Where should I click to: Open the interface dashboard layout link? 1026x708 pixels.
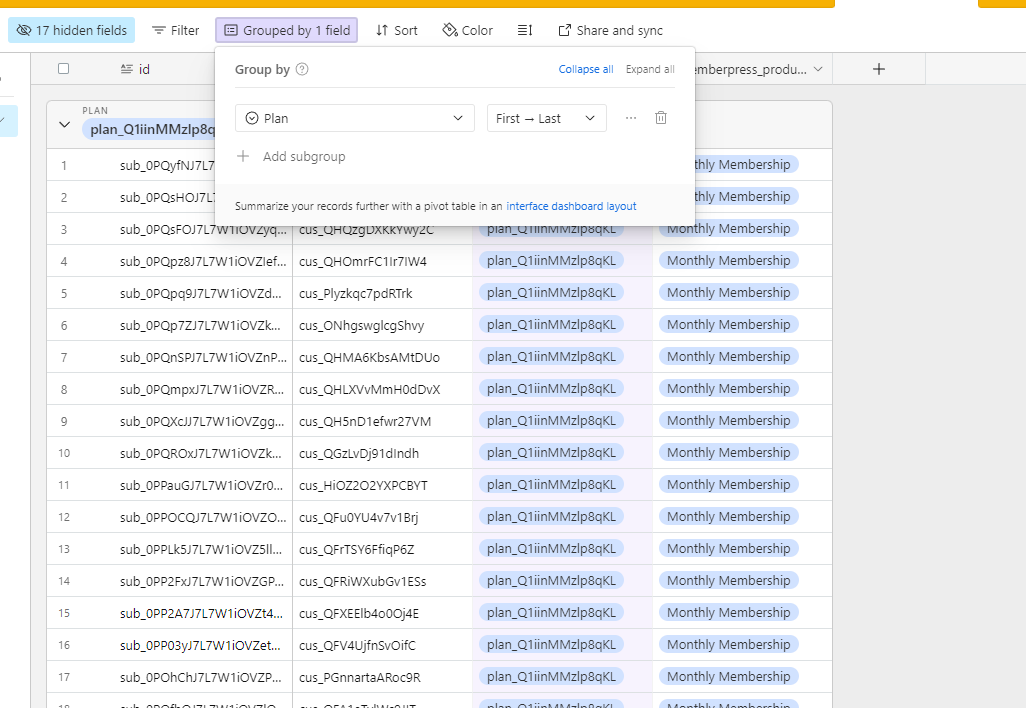(x=571, y=206)
